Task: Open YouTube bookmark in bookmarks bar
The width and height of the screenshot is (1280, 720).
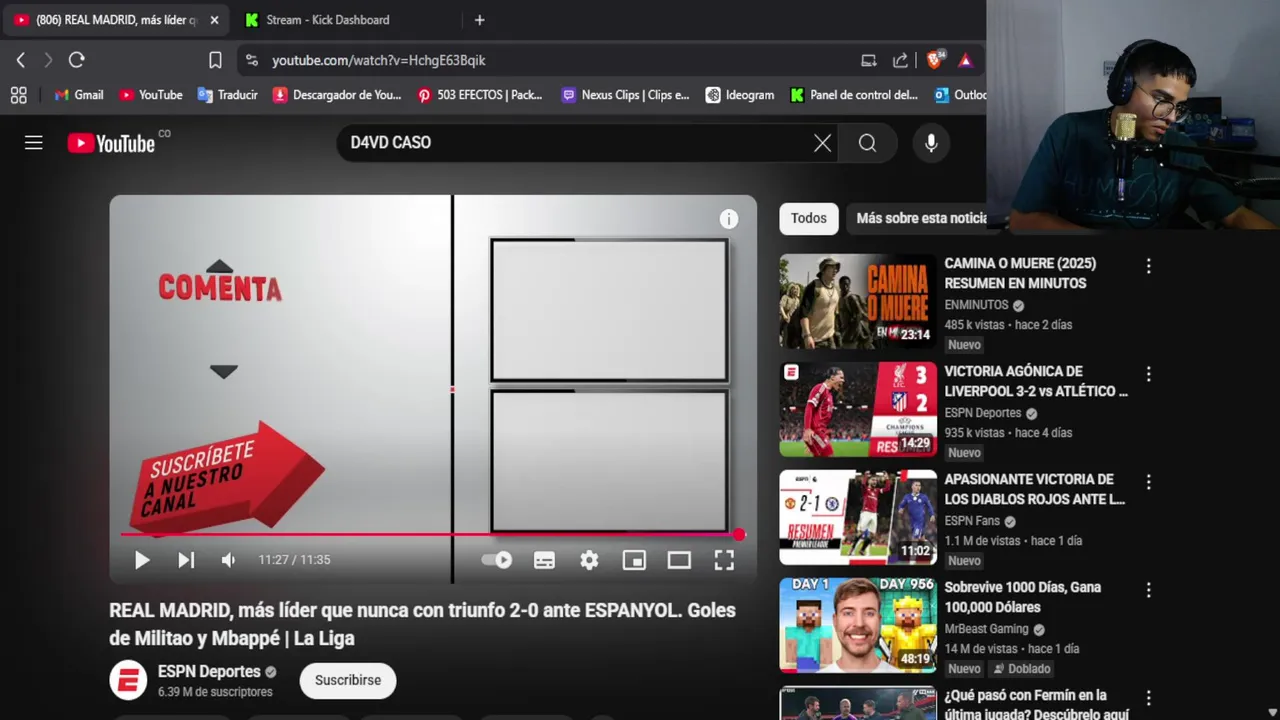Action: tap(151, 95)
